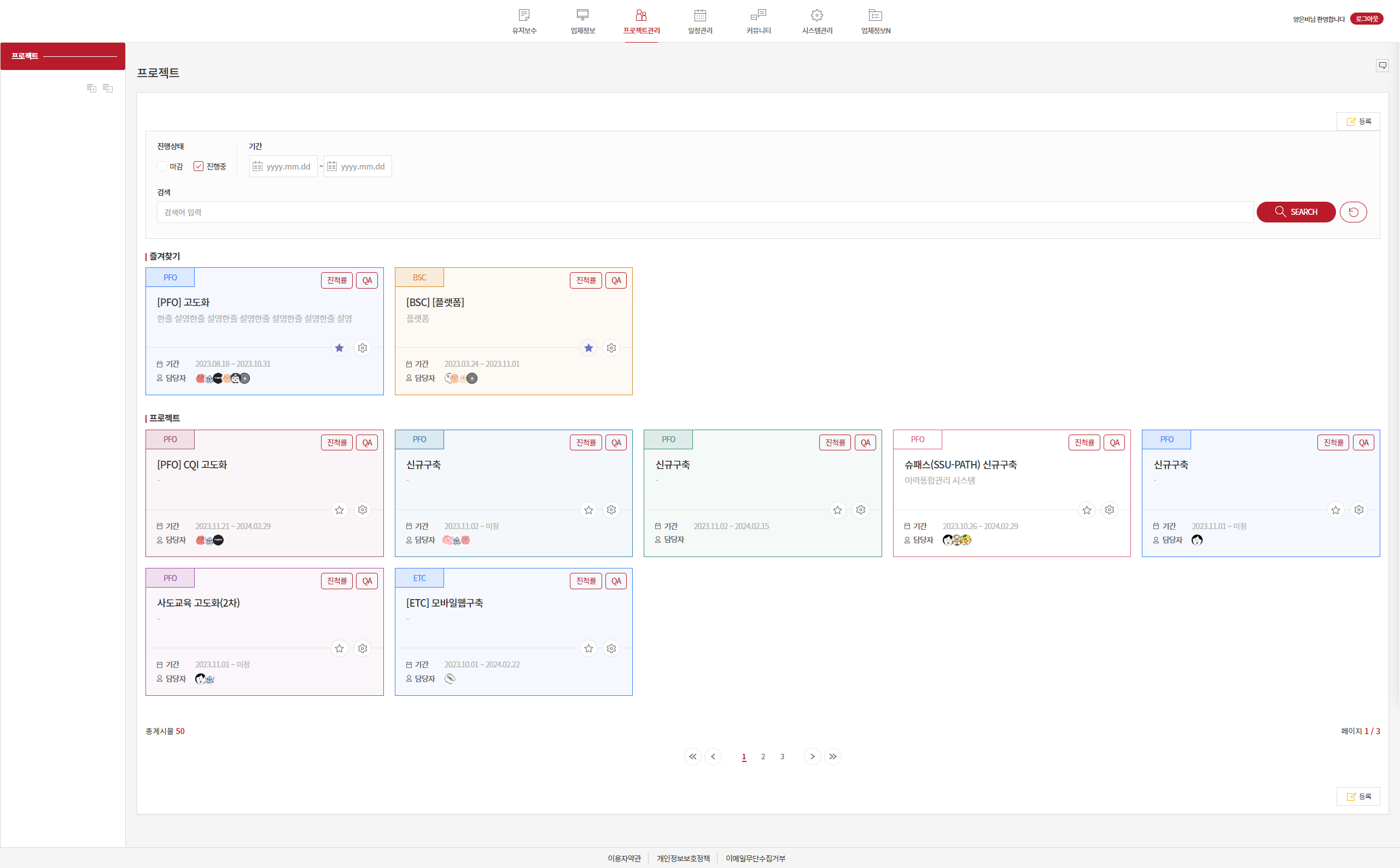Check the 마감 status checkbox
The height and width of the screenshot is (868, 1400).
click(x=162, y=167)
